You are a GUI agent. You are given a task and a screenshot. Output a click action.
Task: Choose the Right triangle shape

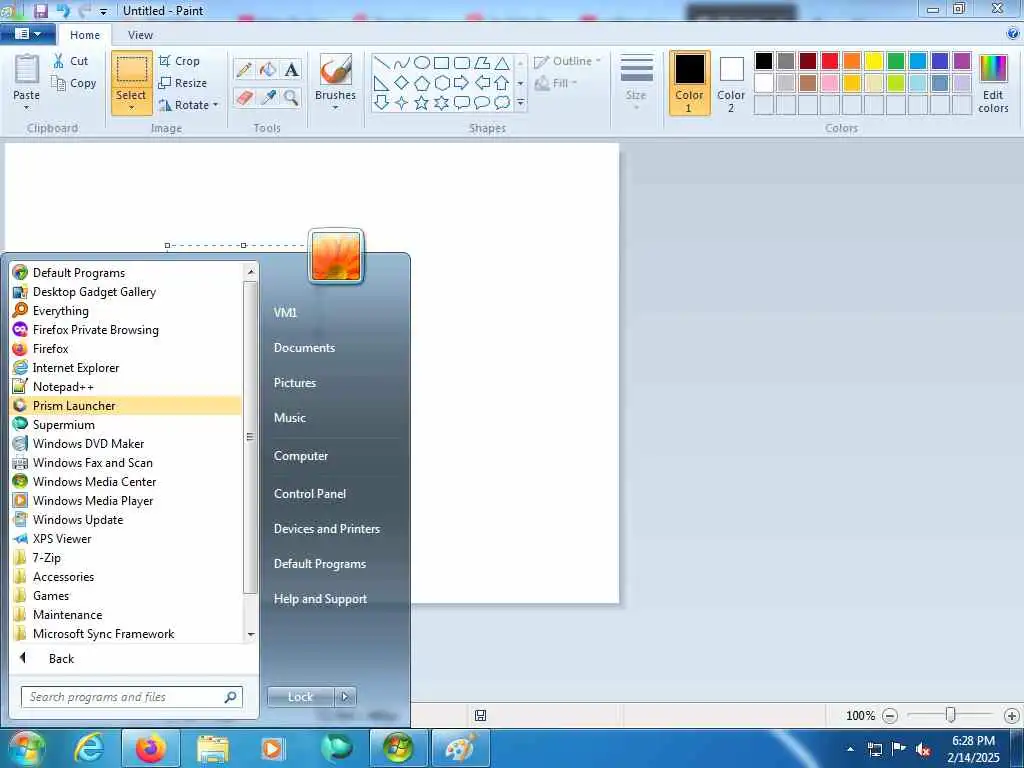(382, 83)
